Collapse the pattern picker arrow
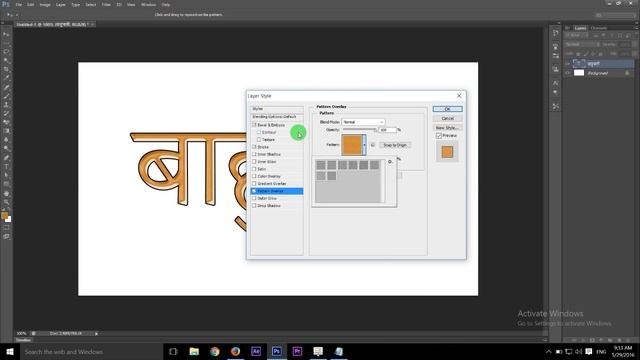 click(x=364, y=145)
